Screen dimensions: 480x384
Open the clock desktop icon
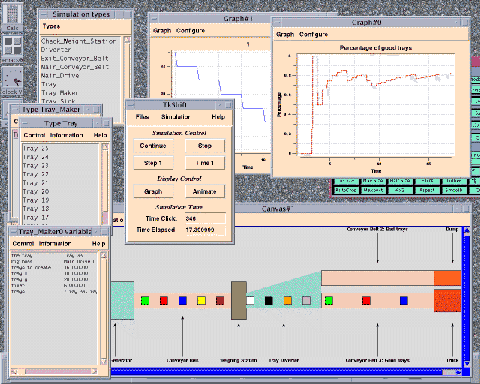click(x=13, y=81)
